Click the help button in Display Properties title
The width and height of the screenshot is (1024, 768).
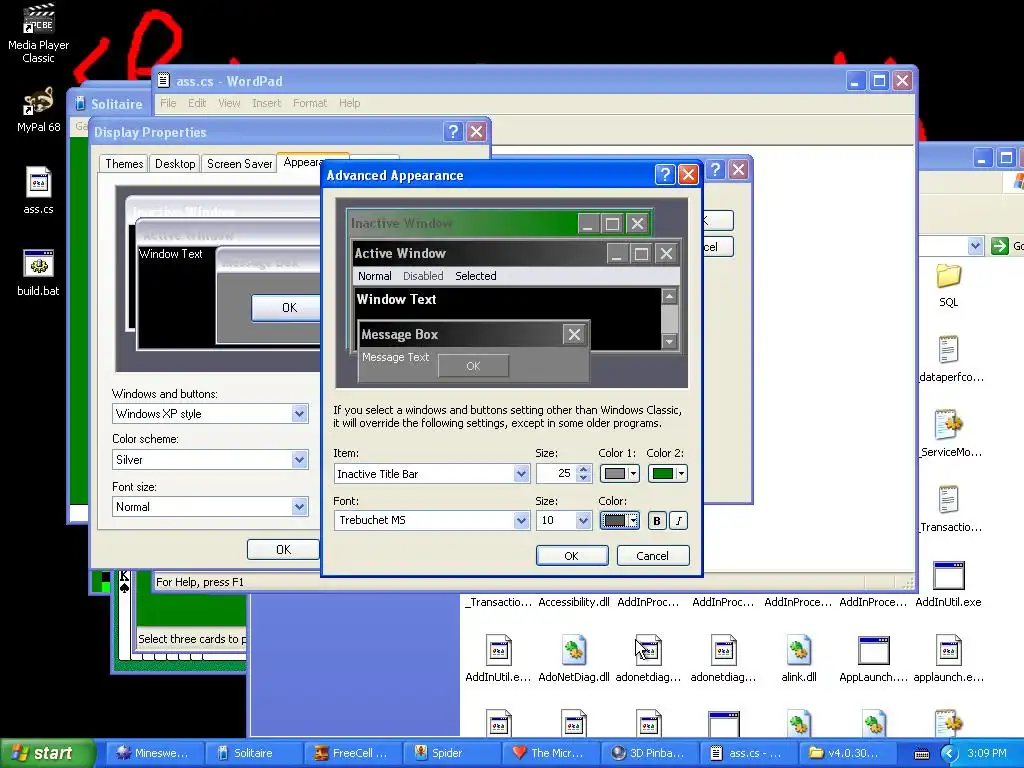(x=453, y=131)
